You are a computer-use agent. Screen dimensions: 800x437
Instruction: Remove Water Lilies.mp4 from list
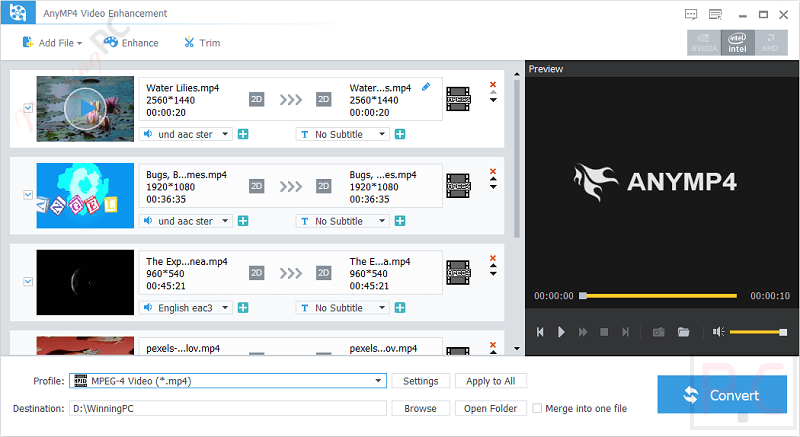493,85
